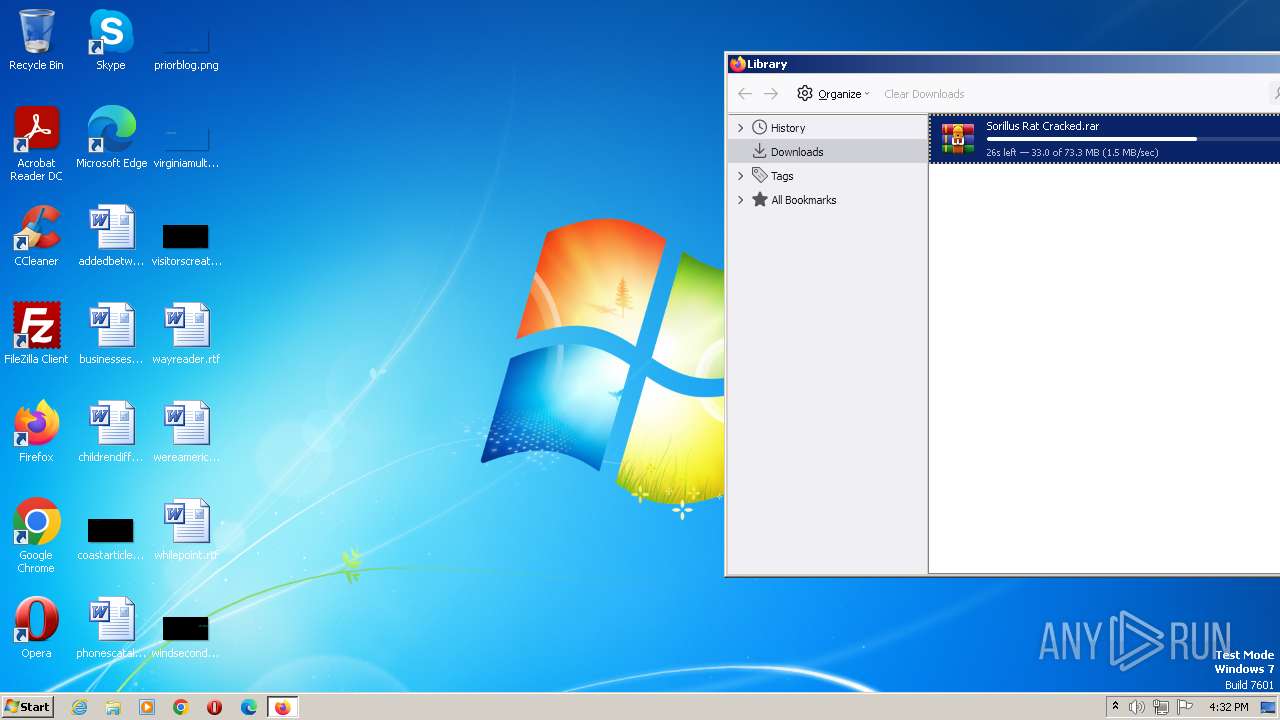
Task: Open Internet Explorer from taskbar
Action: pyautogui.click(x=80, y=707)
